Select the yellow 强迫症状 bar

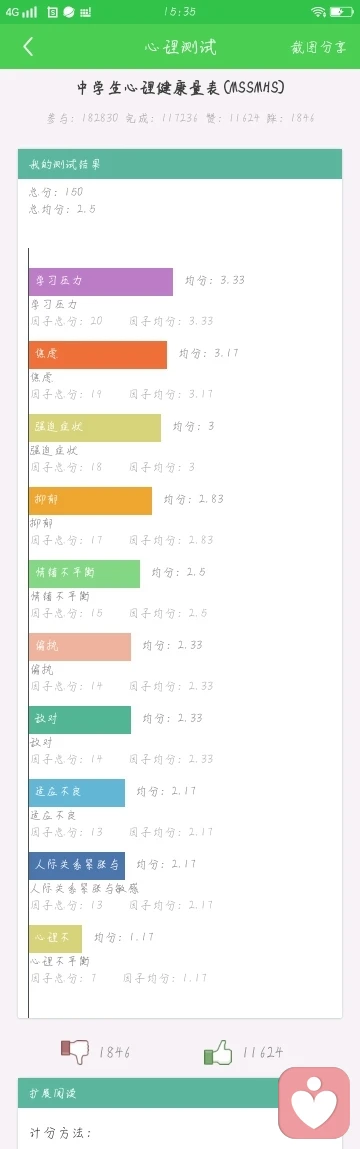point(95,427)
